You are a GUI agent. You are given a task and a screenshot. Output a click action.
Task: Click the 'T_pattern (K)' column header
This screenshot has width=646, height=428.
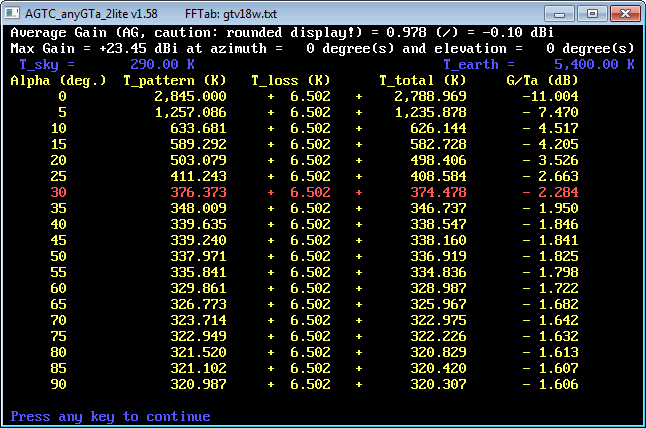coord(175,80)
